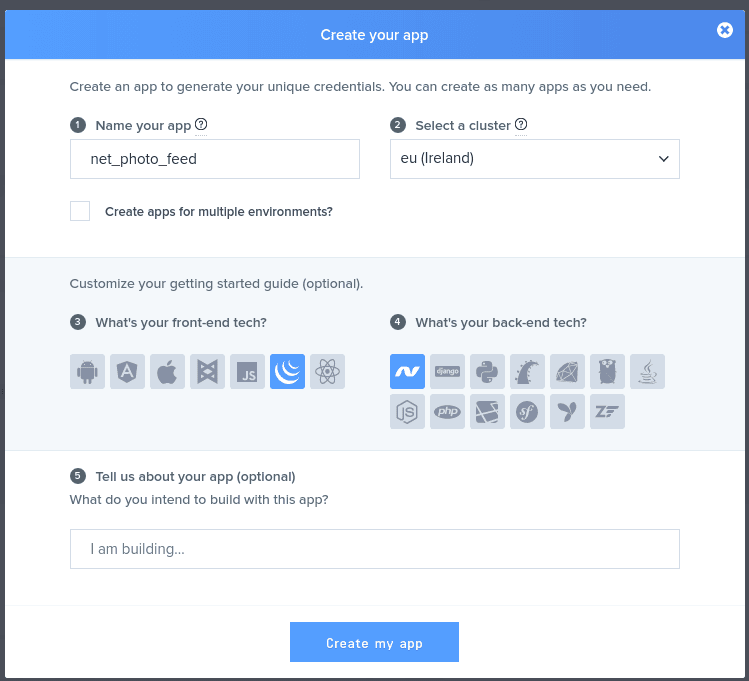749x681 pixels.
Task: Choose the vanilla JS front-end icon
Action: click(247, 372)
